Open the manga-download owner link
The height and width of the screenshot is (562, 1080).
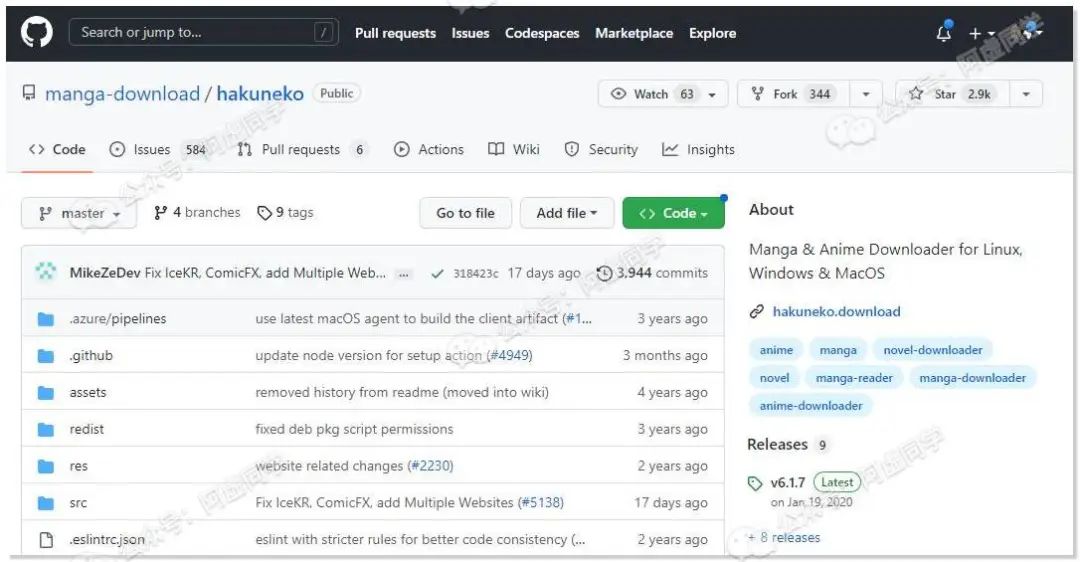122,94
